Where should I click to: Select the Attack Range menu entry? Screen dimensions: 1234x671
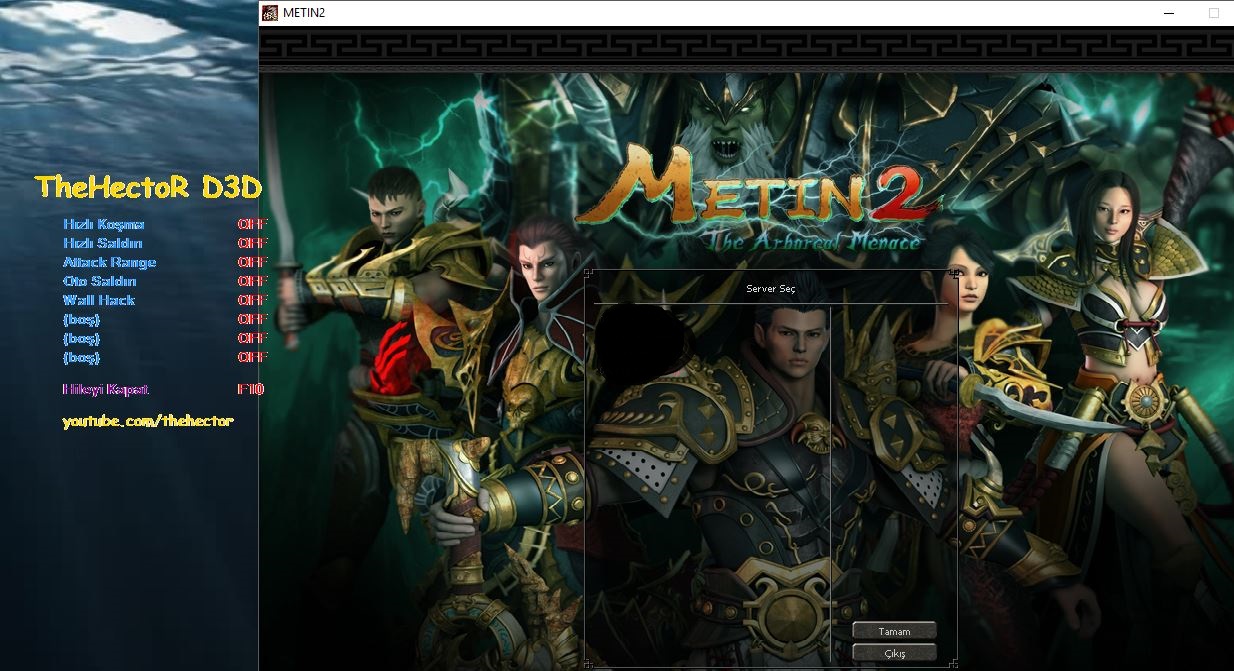coord(110,262)
